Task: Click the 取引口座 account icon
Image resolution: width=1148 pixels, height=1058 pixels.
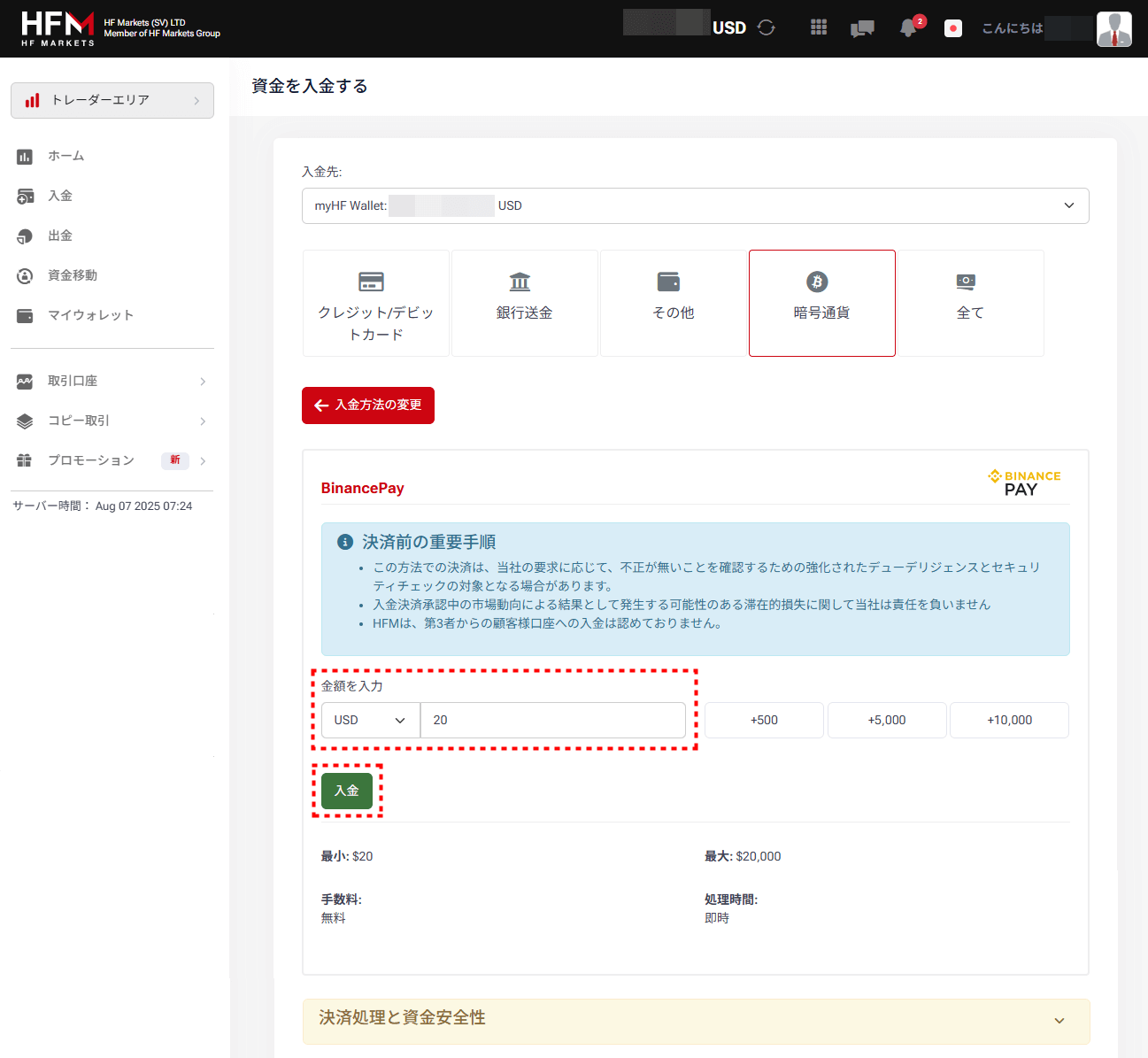Action: pos(25,382)
